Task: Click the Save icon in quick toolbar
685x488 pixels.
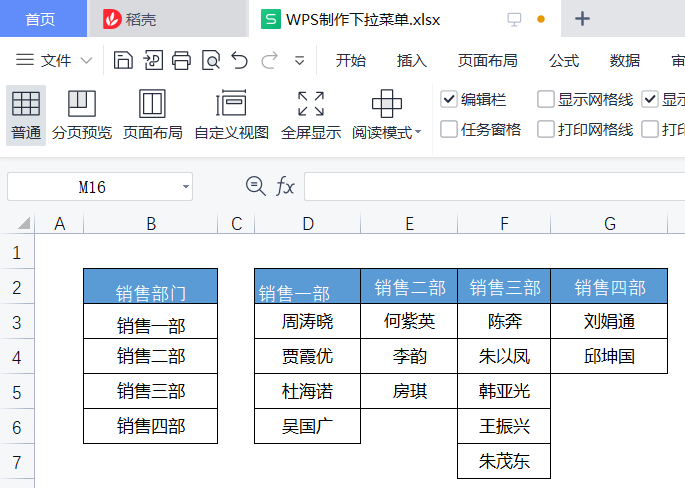Action: click(123, 60)
